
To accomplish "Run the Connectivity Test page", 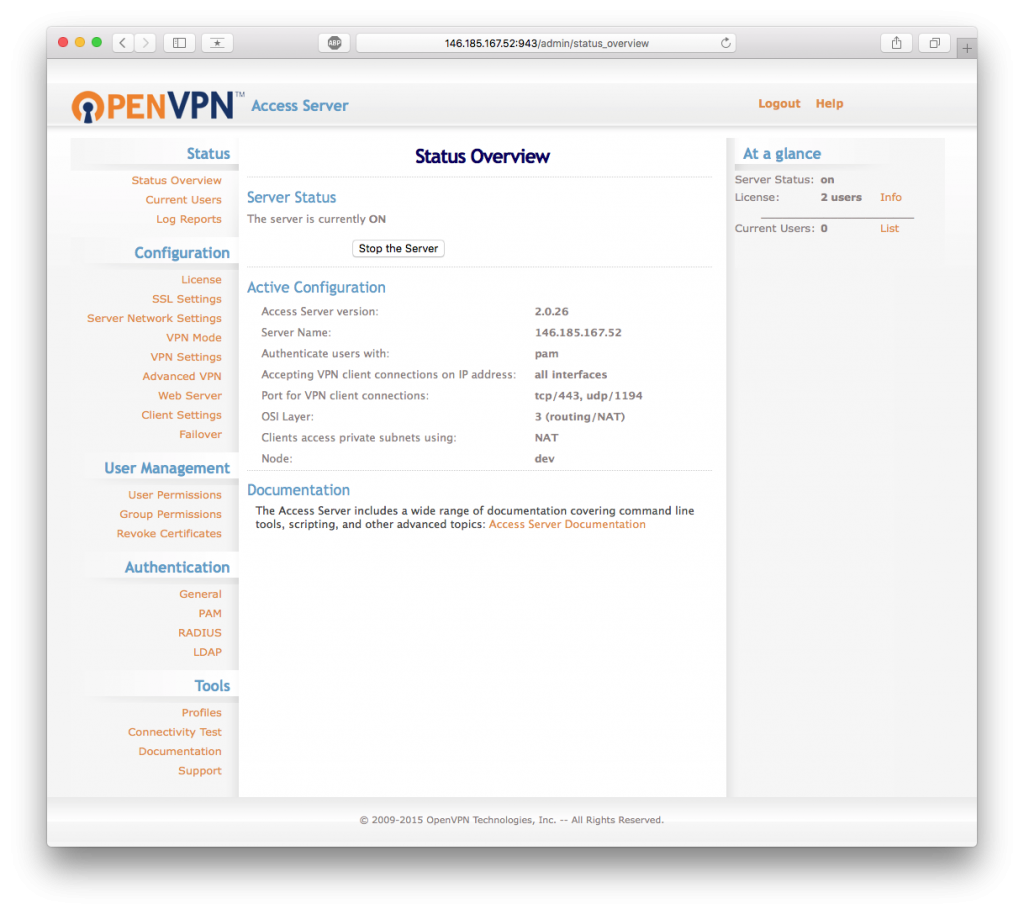I will pyautogui.click(x=174, y=733).
